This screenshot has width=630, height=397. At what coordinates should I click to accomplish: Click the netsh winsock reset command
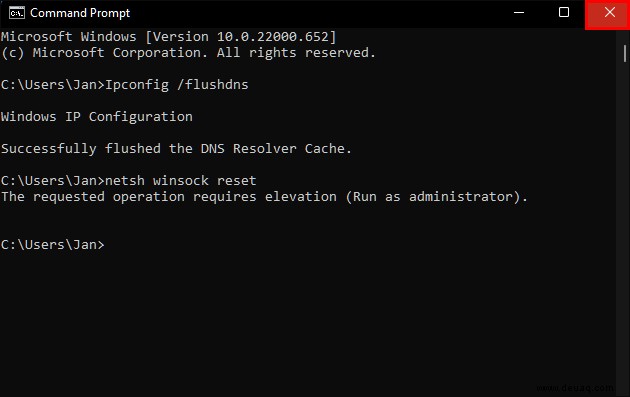(180, 181)
